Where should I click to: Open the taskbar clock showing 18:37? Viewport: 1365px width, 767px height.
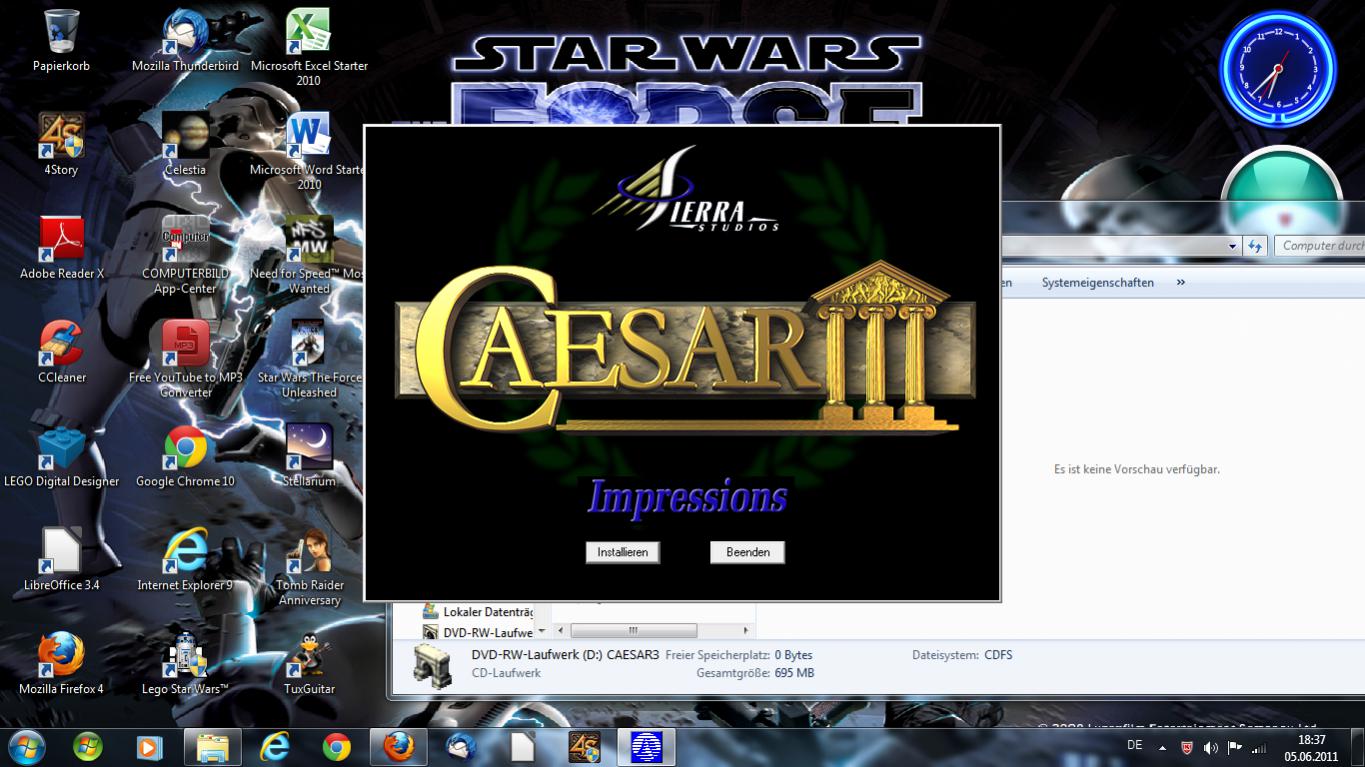[x=1311, y=748]
